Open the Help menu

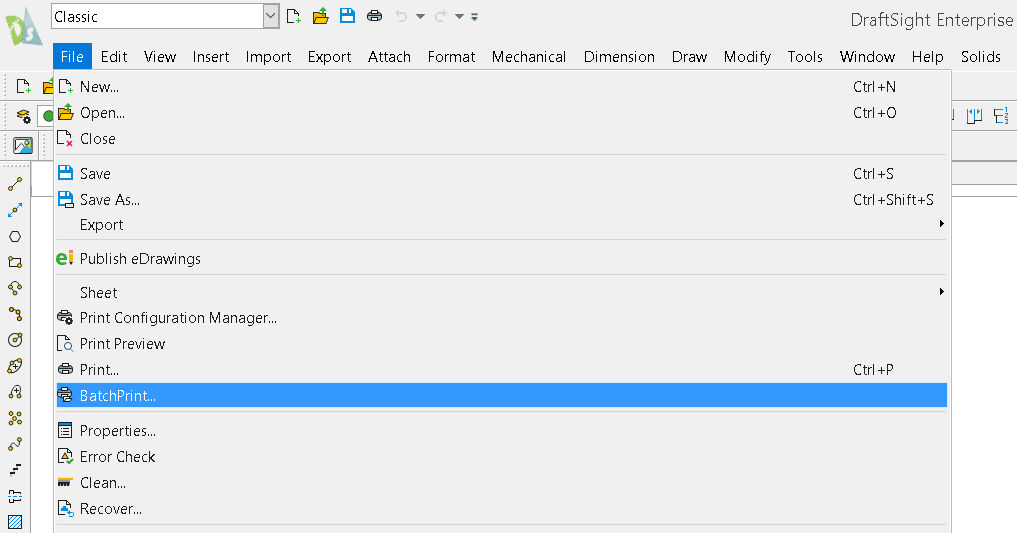tap(927, 57)
